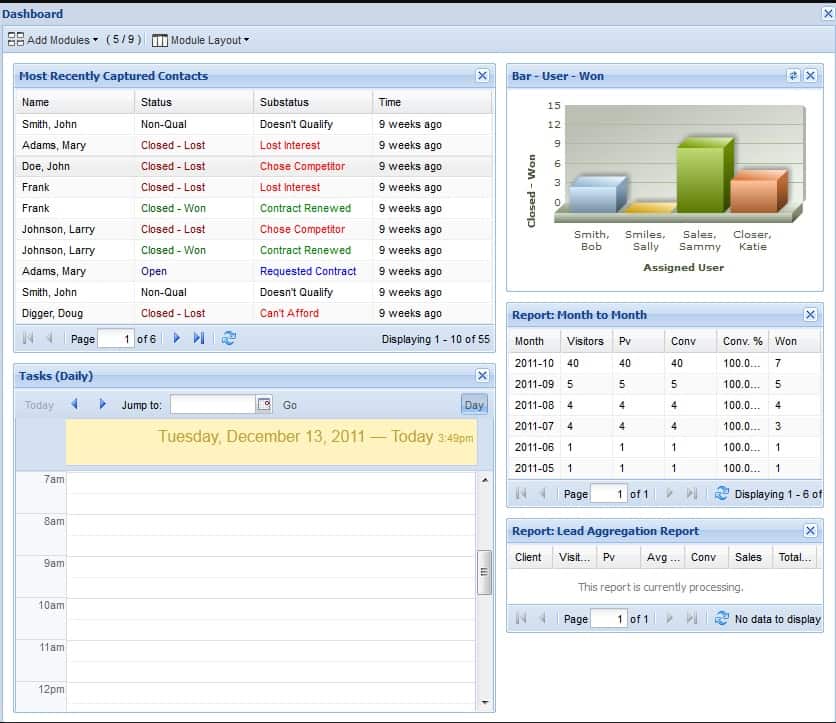
Task: Go to next page of contacts
Action: point(177,339)
